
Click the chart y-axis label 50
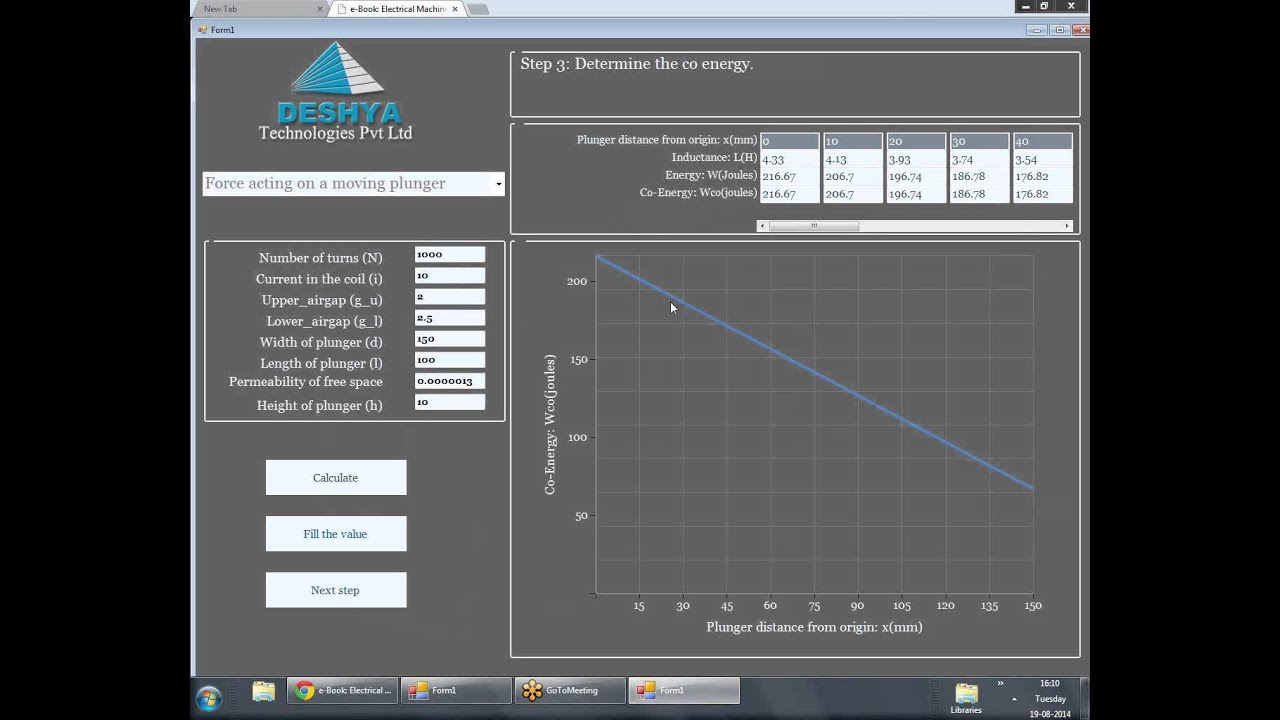pos(580,516)
